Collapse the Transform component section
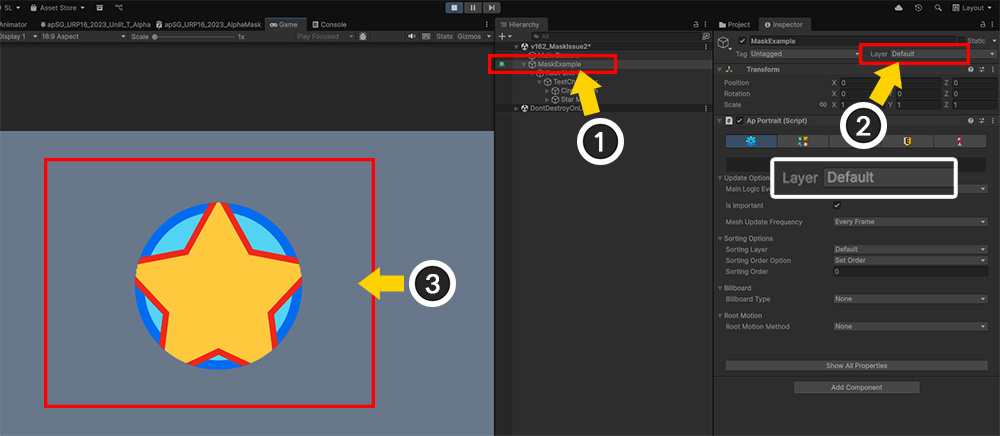This screenshot has width=1000, height=436. pyautogui.click(x=720, y=69)
